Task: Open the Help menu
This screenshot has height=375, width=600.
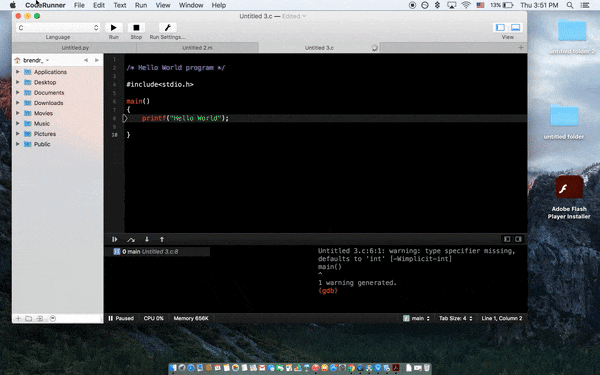Action: pos(218,5)
